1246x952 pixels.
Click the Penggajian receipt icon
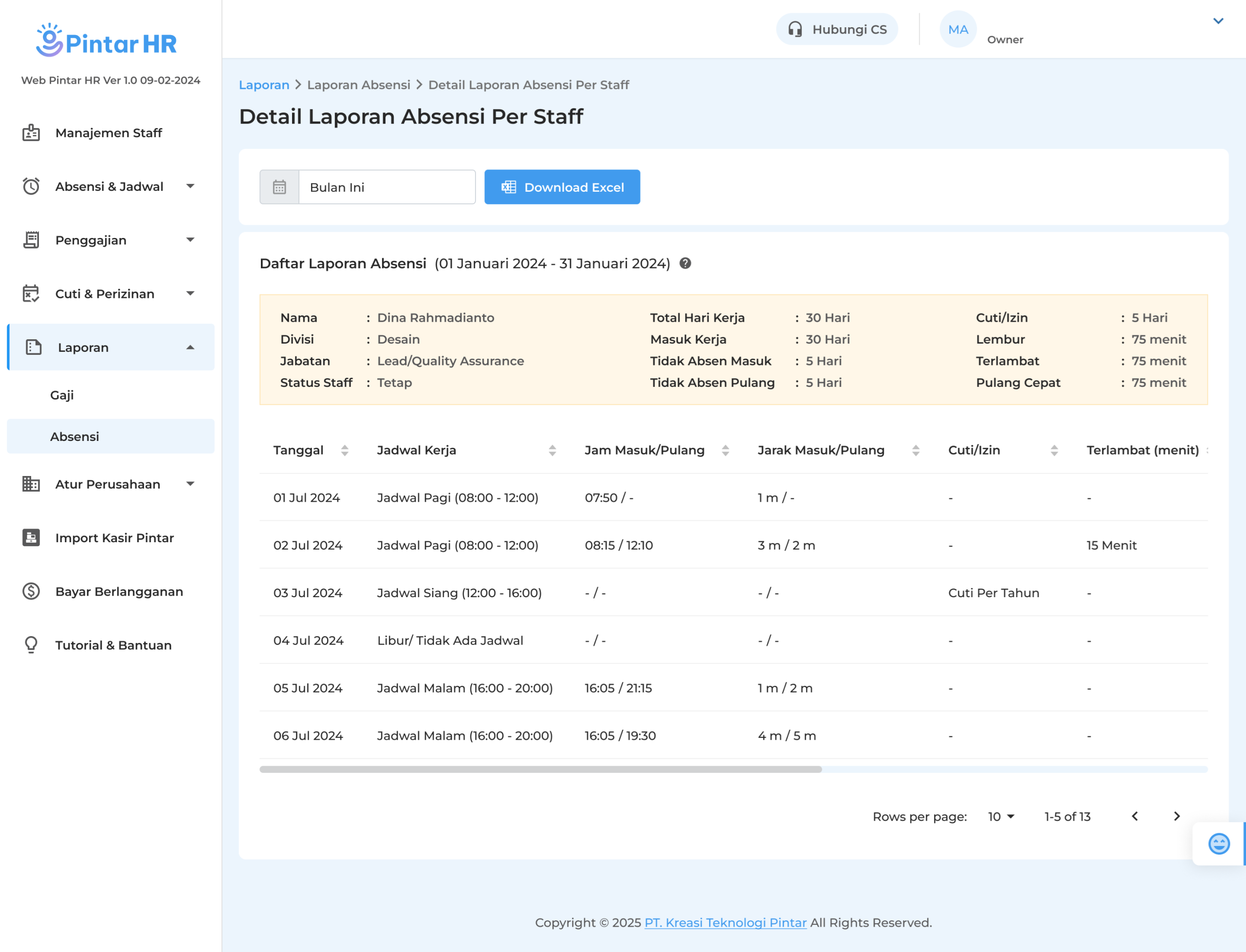(31, 240)
